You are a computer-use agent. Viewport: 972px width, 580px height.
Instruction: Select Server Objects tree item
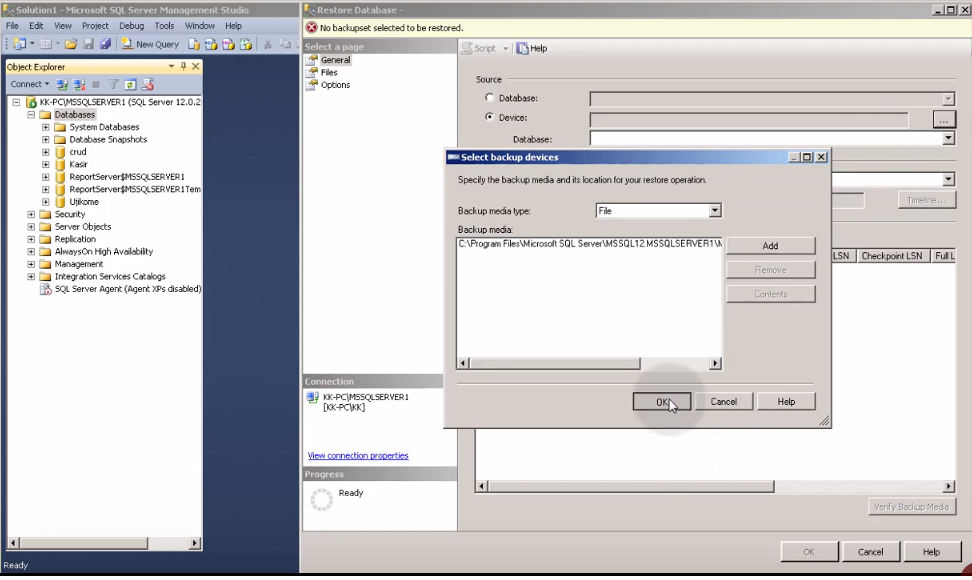coord(83,227)
